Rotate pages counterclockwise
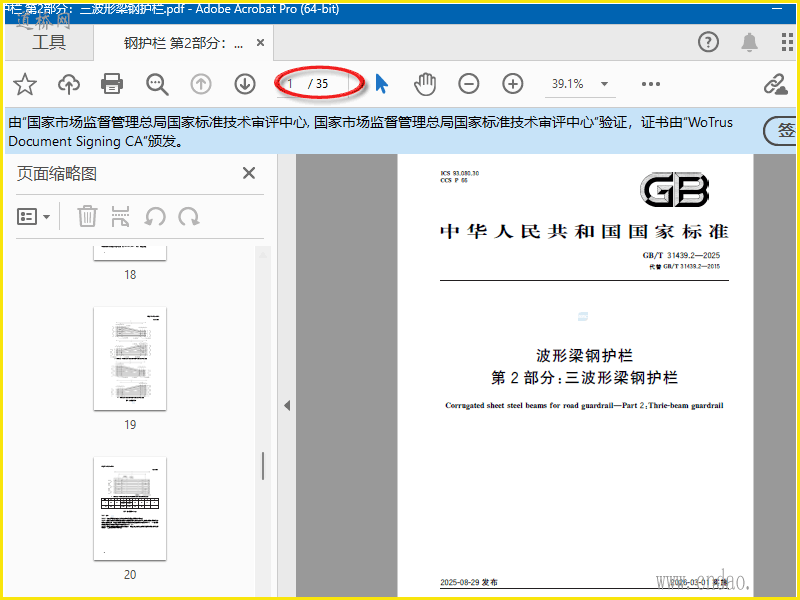Image resolution: width=800 pixels, height=600 pixels. (155, 216)
